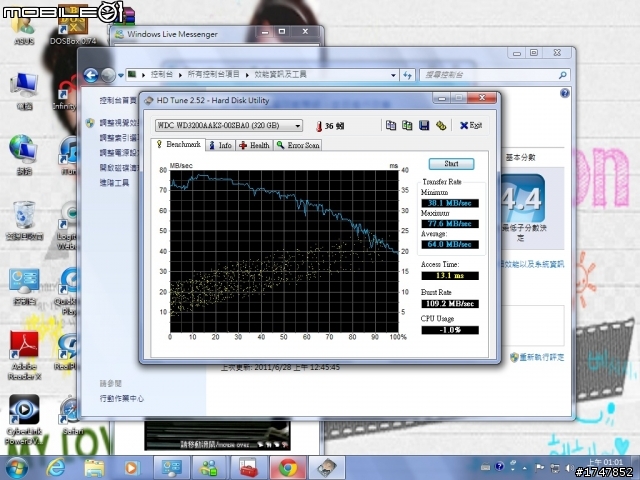Click the copy screenshot icon in HD Tune toolbar
This screenshot has width=640, height=480.
[407, 125]
